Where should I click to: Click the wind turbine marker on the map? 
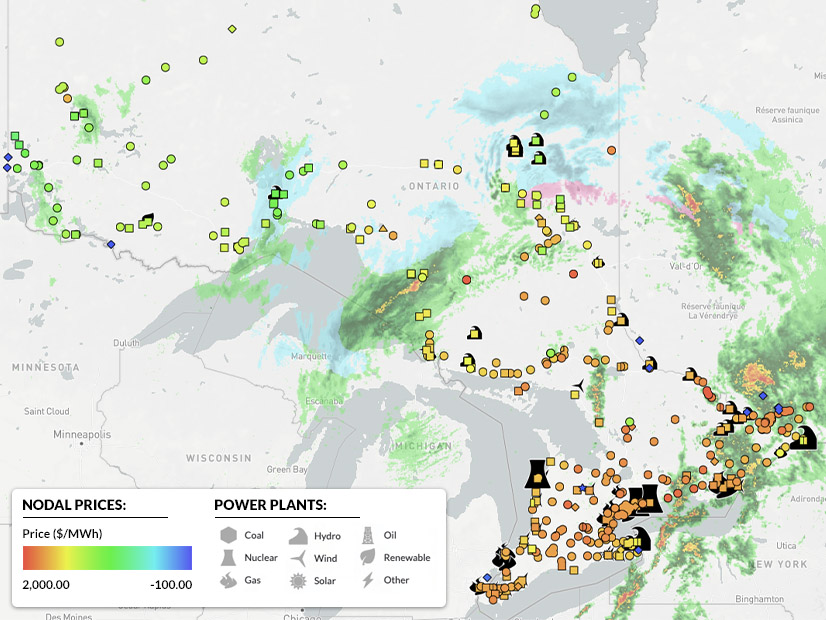pyautogui.click(x=577, y=385)
